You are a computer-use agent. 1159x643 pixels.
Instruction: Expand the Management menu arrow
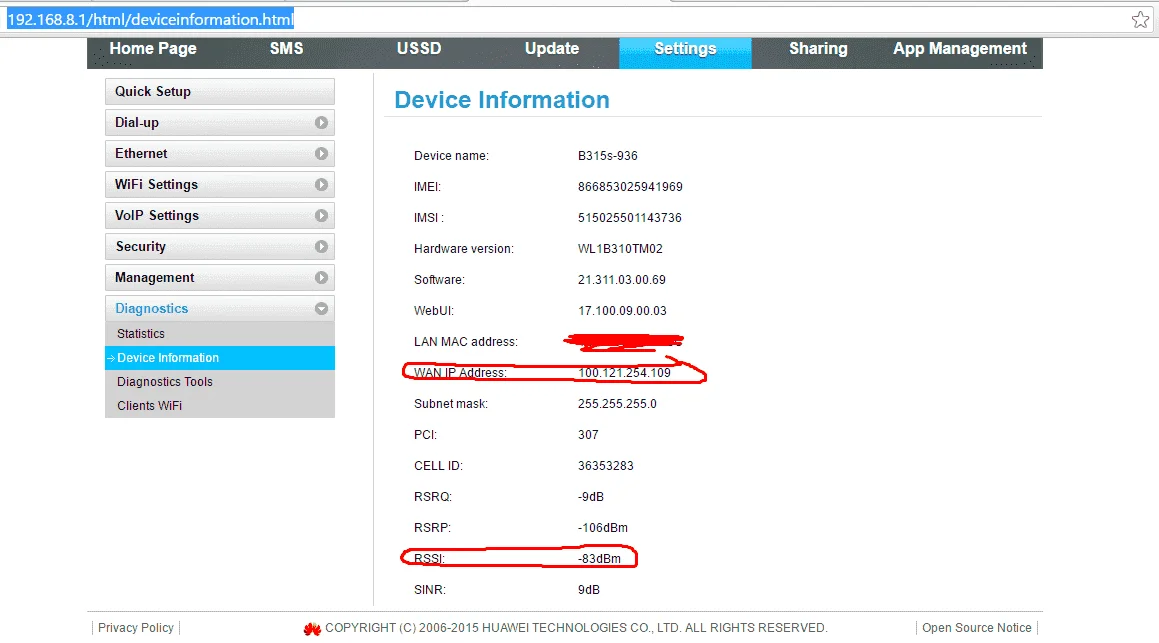tap(321, 278)
